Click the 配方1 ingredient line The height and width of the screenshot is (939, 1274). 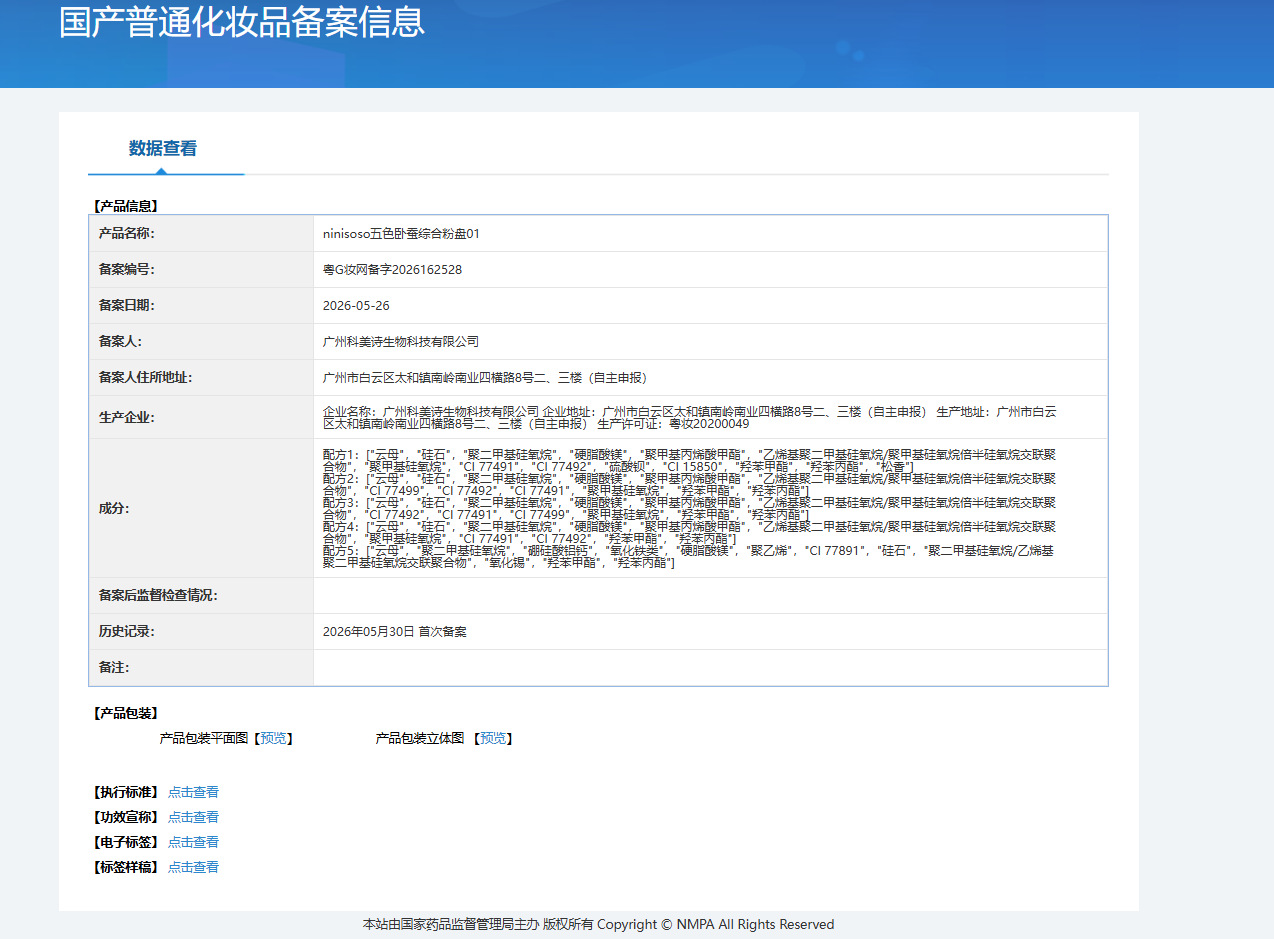689,460
